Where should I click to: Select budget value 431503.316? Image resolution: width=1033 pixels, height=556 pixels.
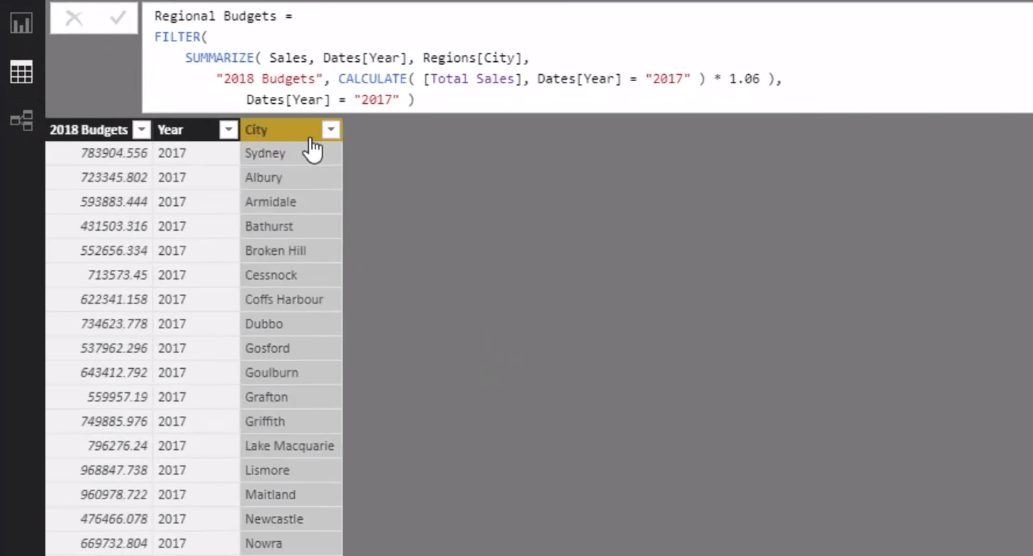tap(99, 226)
